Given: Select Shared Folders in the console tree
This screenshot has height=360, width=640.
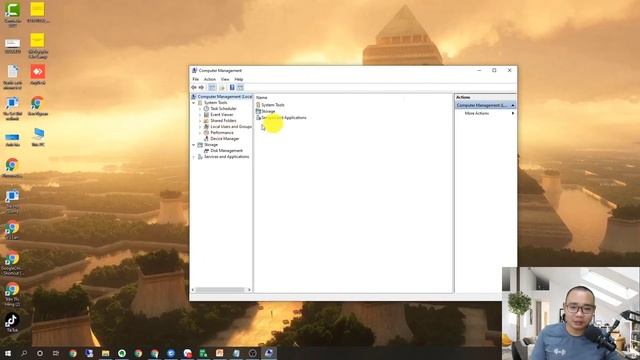Looking at the screenshot, I should pyautogui.click(x=223, y=121).
